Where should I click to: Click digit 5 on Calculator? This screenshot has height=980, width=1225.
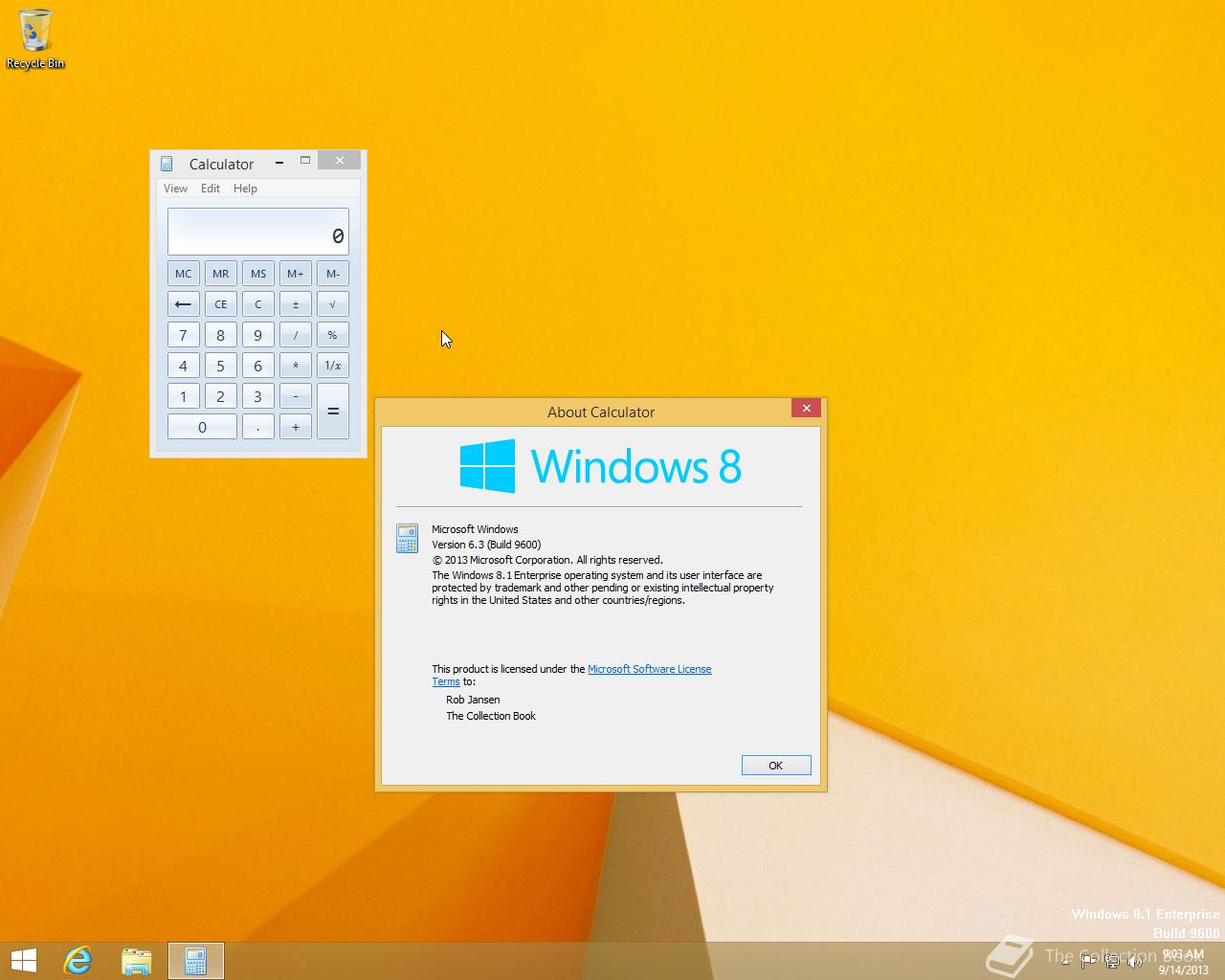click(221, 366)
